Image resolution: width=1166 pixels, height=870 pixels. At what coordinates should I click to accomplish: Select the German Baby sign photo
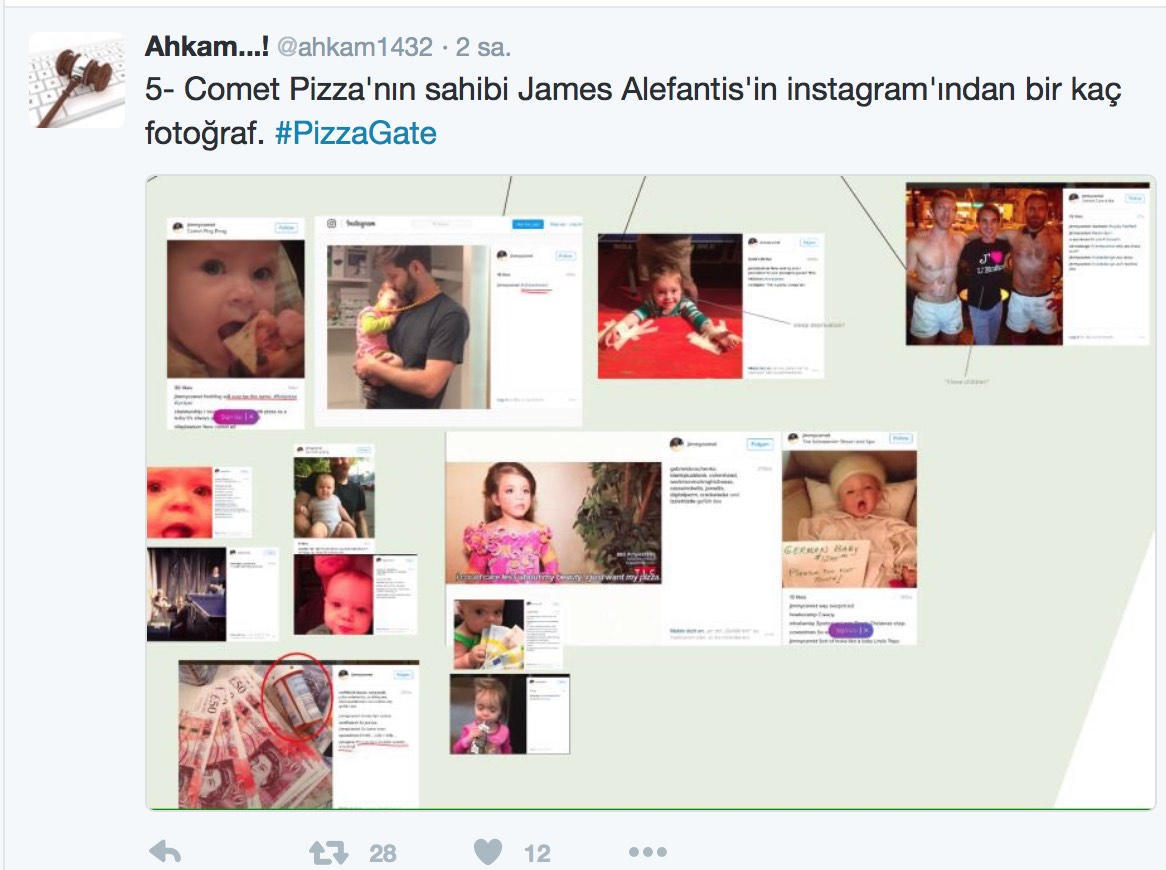tap(849, 518)
